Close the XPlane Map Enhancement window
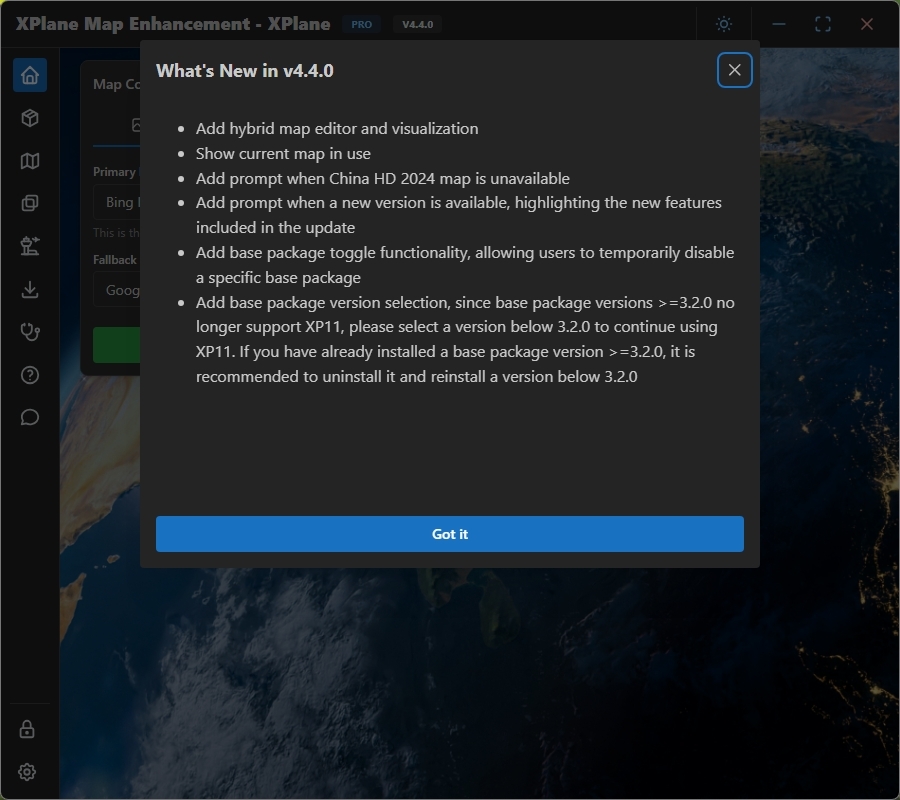Viewport: 900px width, 800px height. 867,24
